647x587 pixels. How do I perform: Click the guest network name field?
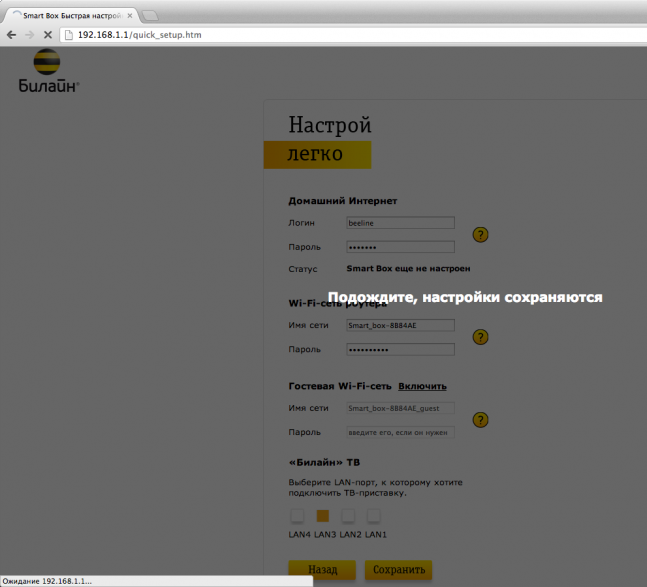point(400,408)
